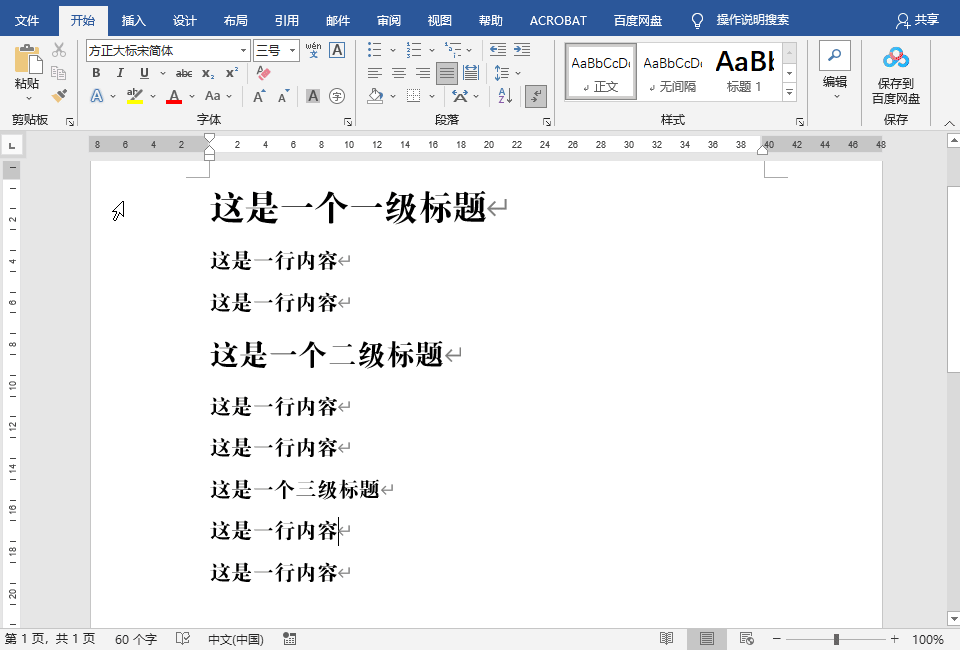The width and height of the screenshot is (960, 650).
Task: Open the font name dropdown
Action: tap(243, 50)
